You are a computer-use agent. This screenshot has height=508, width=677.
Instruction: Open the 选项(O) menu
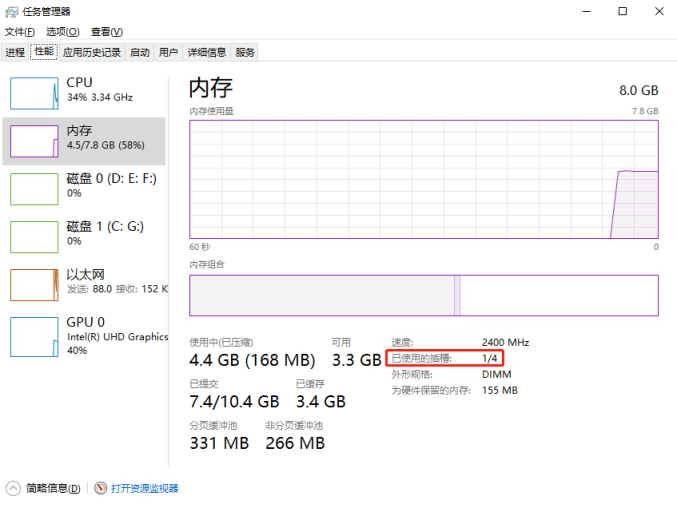click(62, 32)
